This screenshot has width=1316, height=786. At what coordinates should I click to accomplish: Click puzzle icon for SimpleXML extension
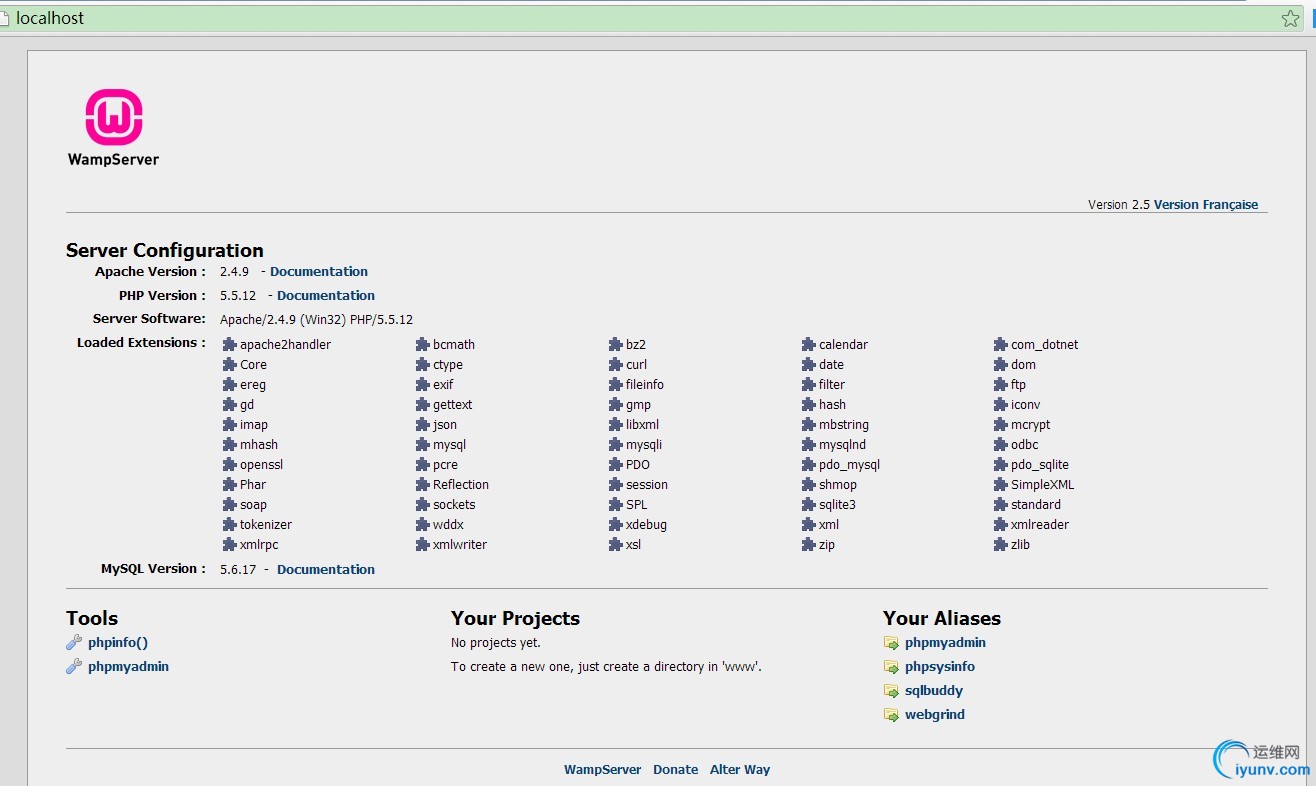[1001, 485]
